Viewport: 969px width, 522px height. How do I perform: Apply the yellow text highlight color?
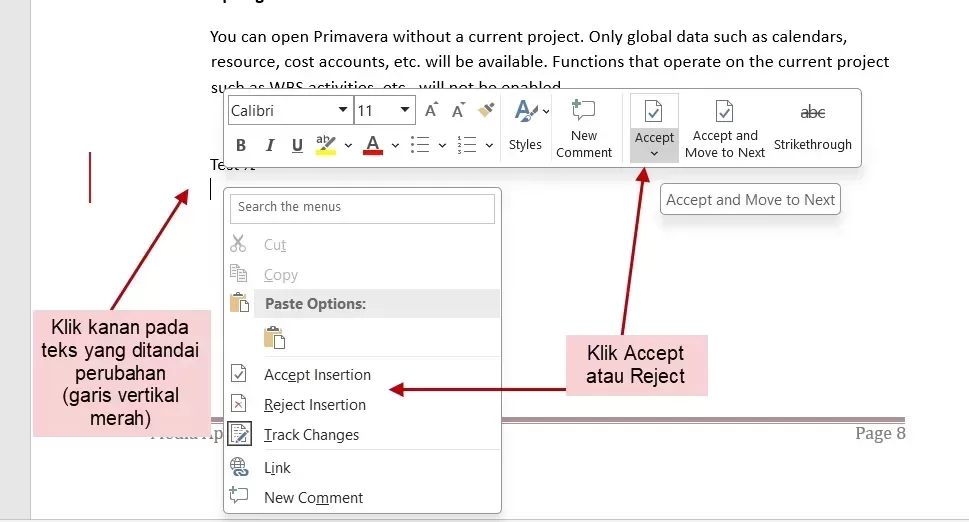tap(326, 146)
